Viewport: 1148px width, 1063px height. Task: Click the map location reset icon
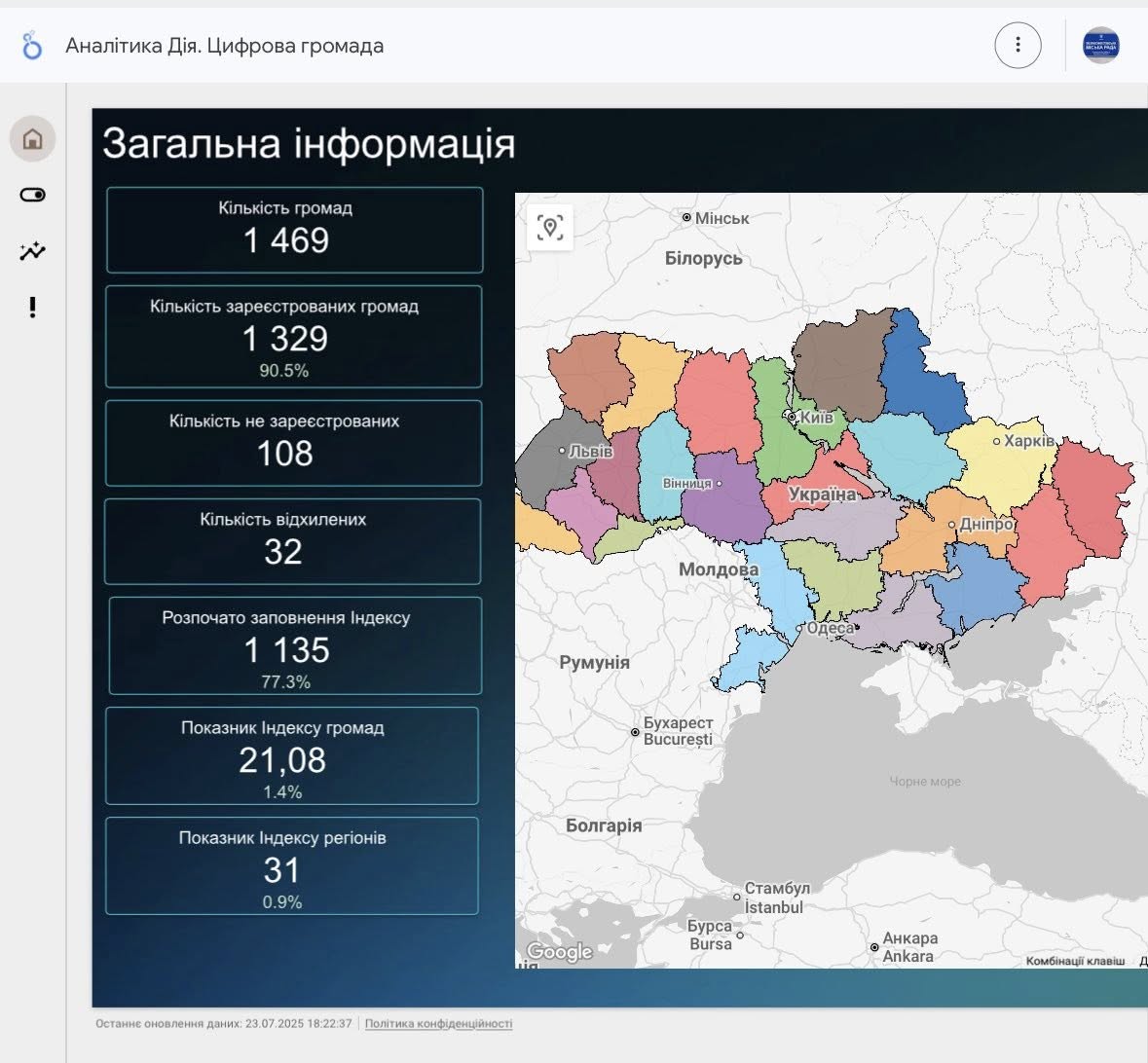click(550, 228)
